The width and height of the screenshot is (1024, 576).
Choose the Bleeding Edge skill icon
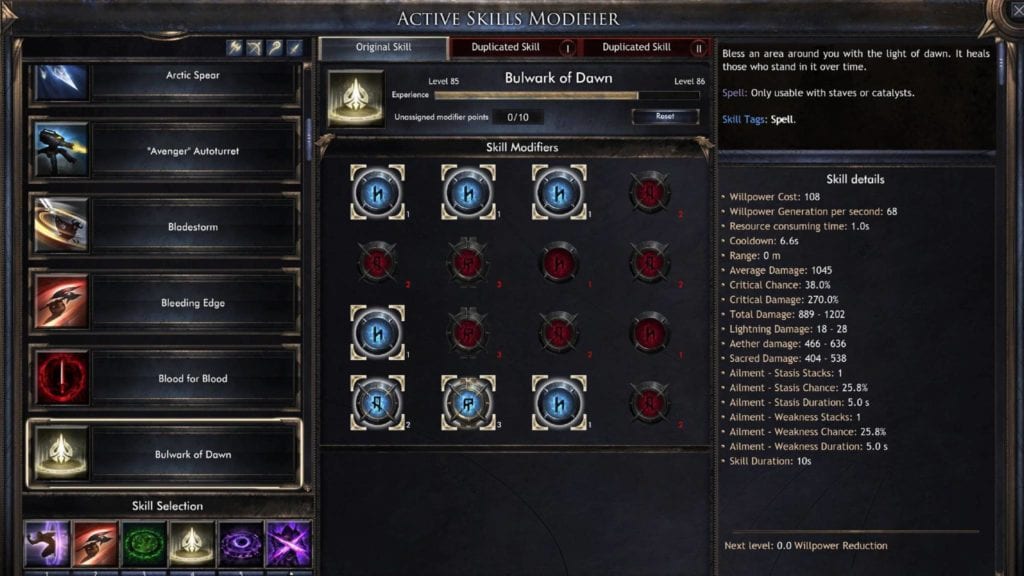[61, 302]
